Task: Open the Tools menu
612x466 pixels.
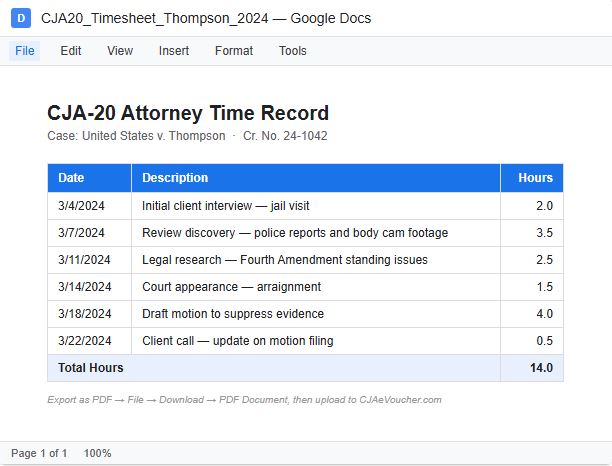Action: click(x=292, y=51)
